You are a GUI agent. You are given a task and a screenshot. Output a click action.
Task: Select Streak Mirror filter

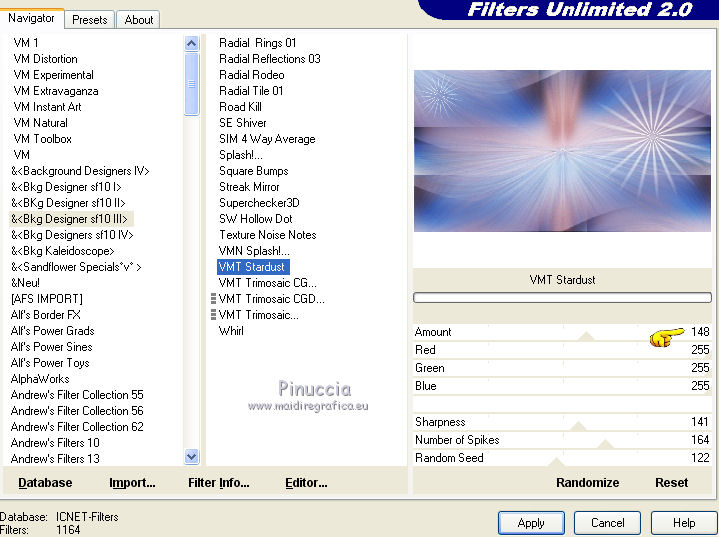pyautogui.click(x=249, y=187)
